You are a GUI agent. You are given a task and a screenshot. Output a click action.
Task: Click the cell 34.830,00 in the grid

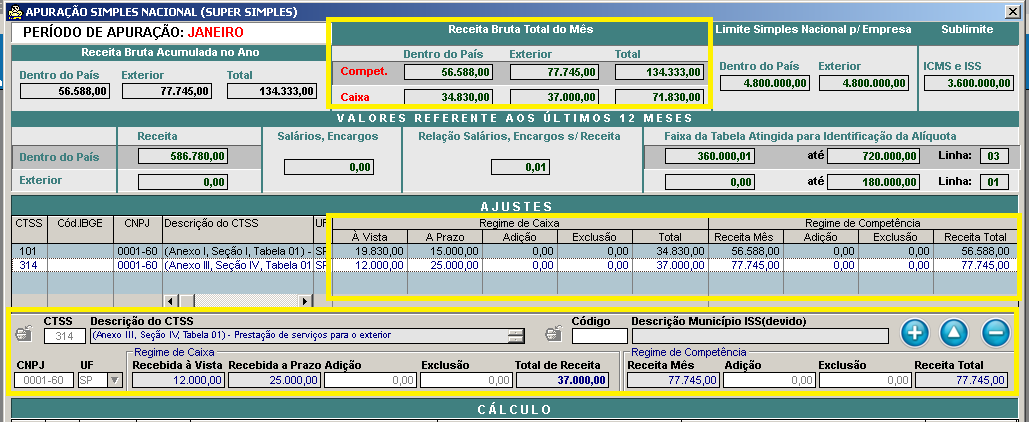(670, 251)
